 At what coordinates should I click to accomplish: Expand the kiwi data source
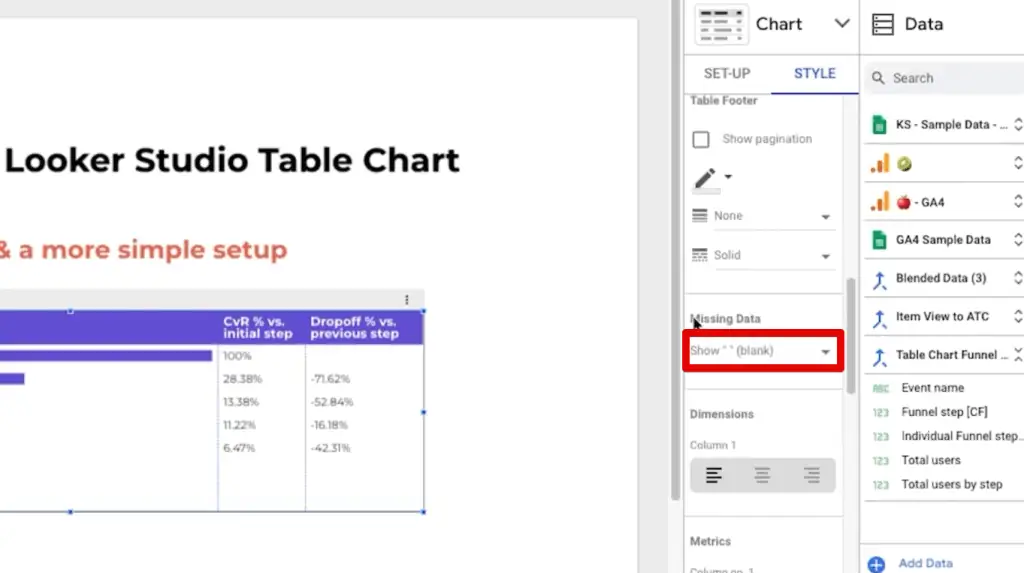(x=1017, y=163)
